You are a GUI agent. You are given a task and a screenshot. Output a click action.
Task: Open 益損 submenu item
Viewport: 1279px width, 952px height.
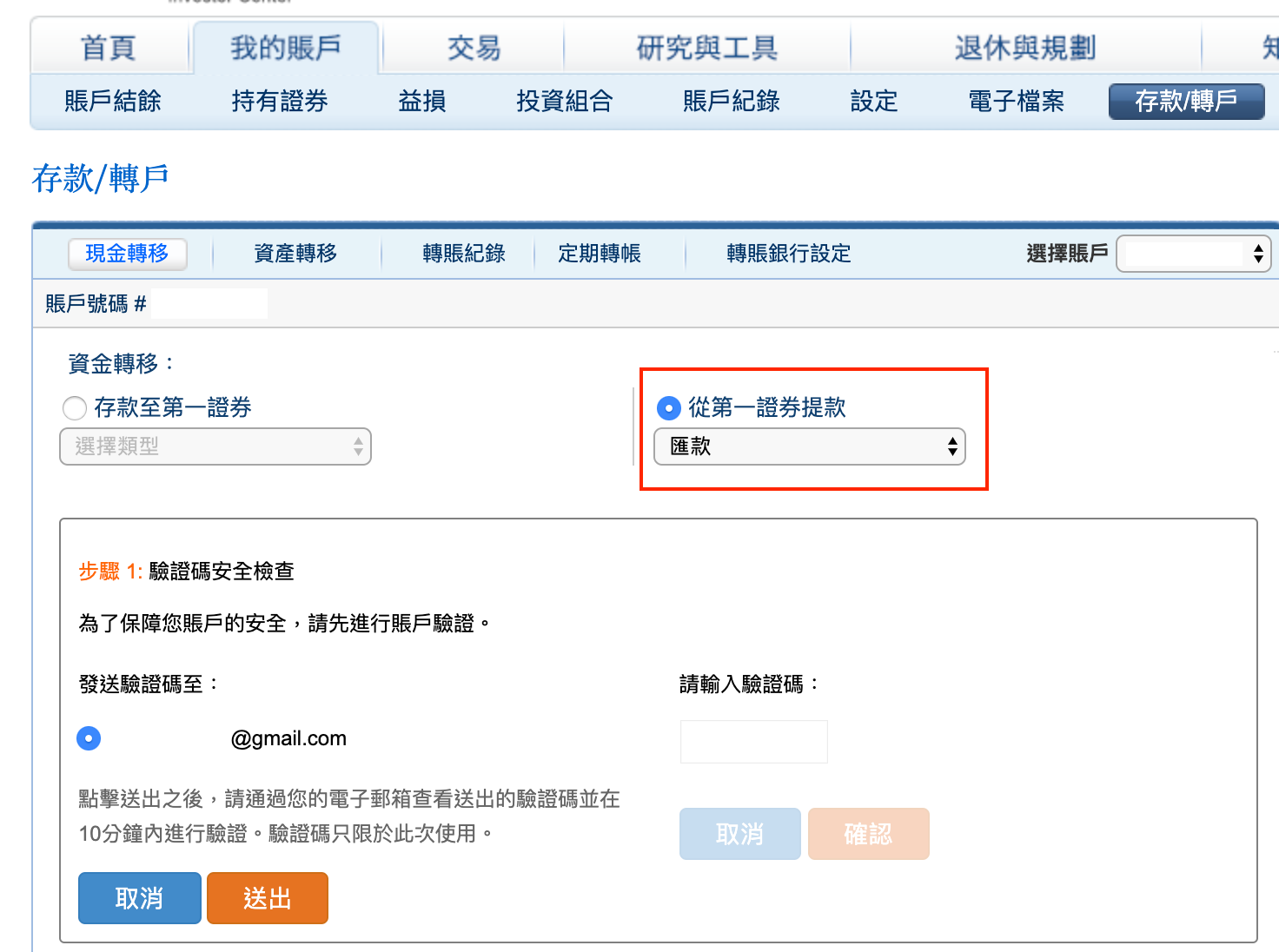422,102
